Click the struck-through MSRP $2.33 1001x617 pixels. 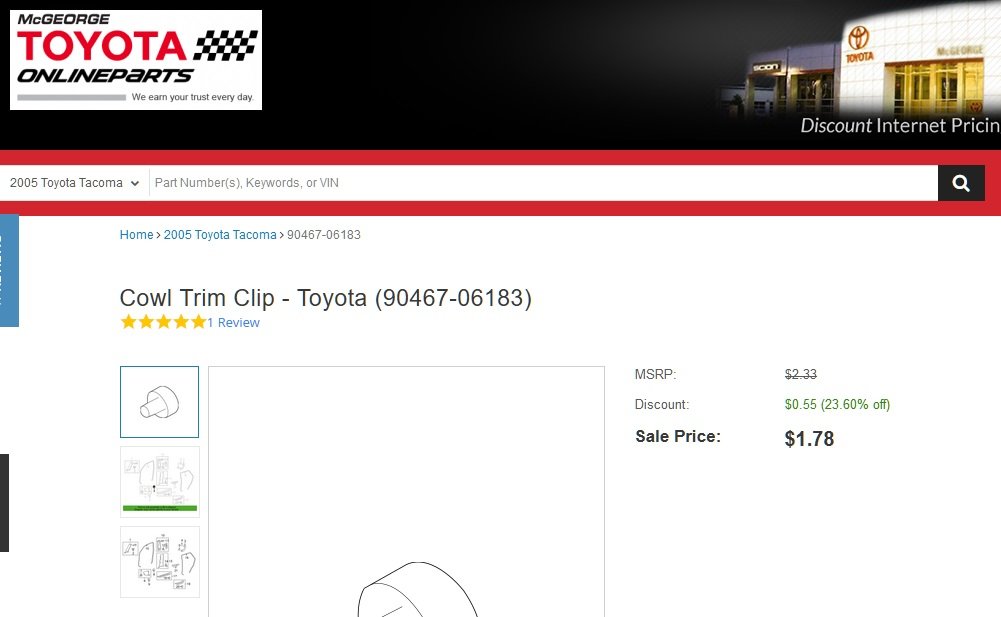(801, 374)
